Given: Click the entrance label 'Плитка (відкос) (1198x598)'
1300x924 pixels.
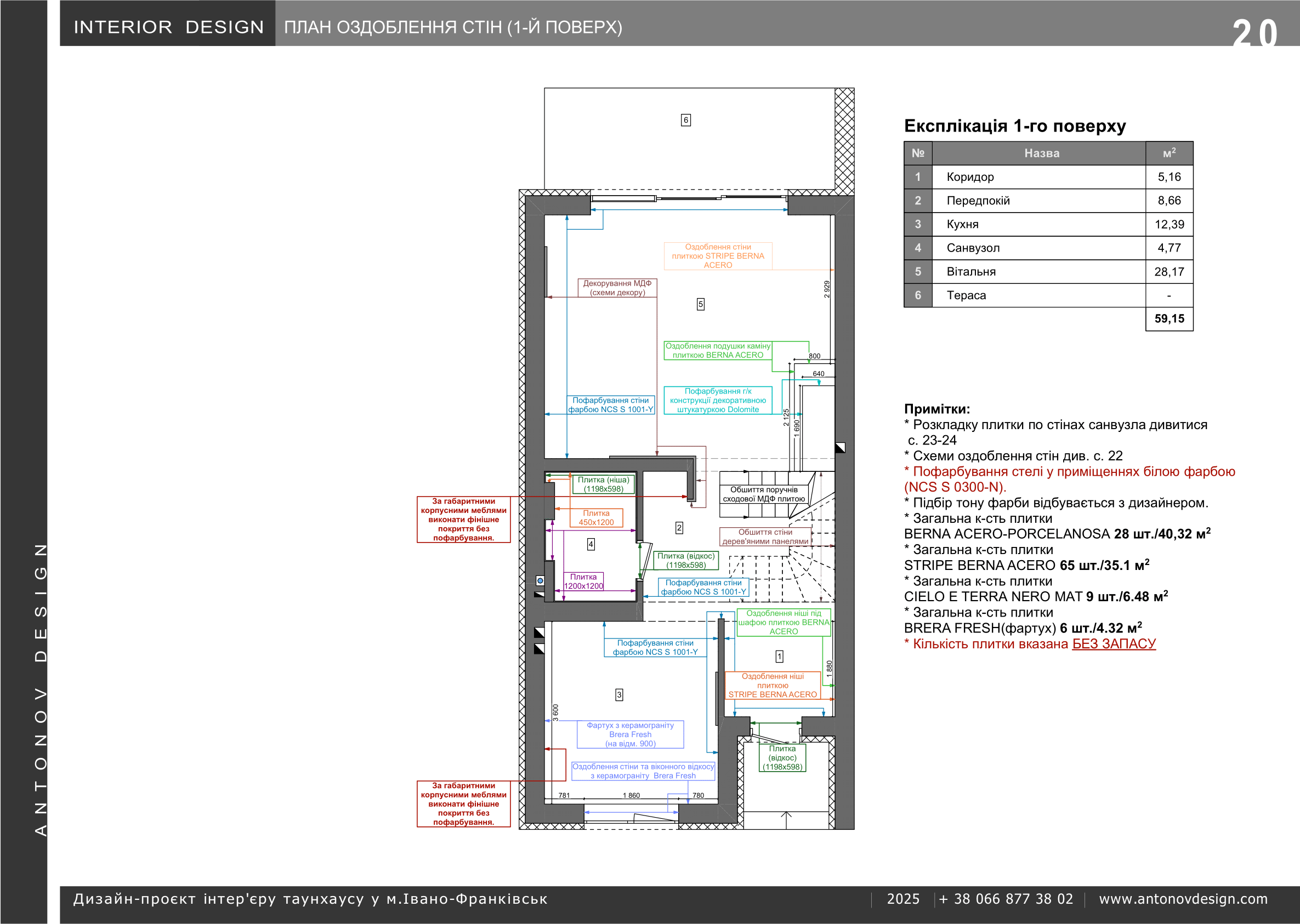Looking at the screenshot, I should (782, 758).
